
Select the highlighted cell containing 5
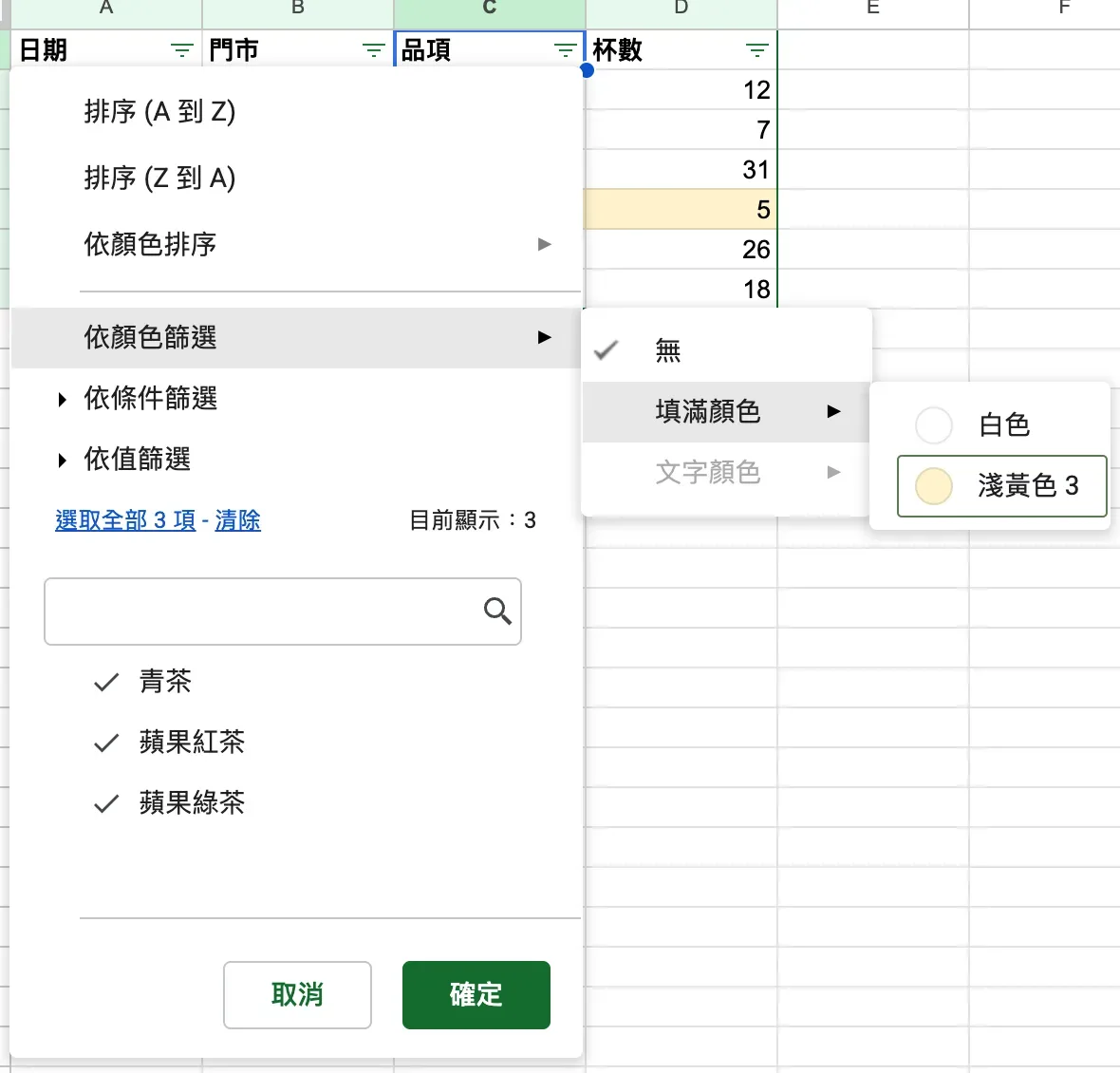point(681,209)
